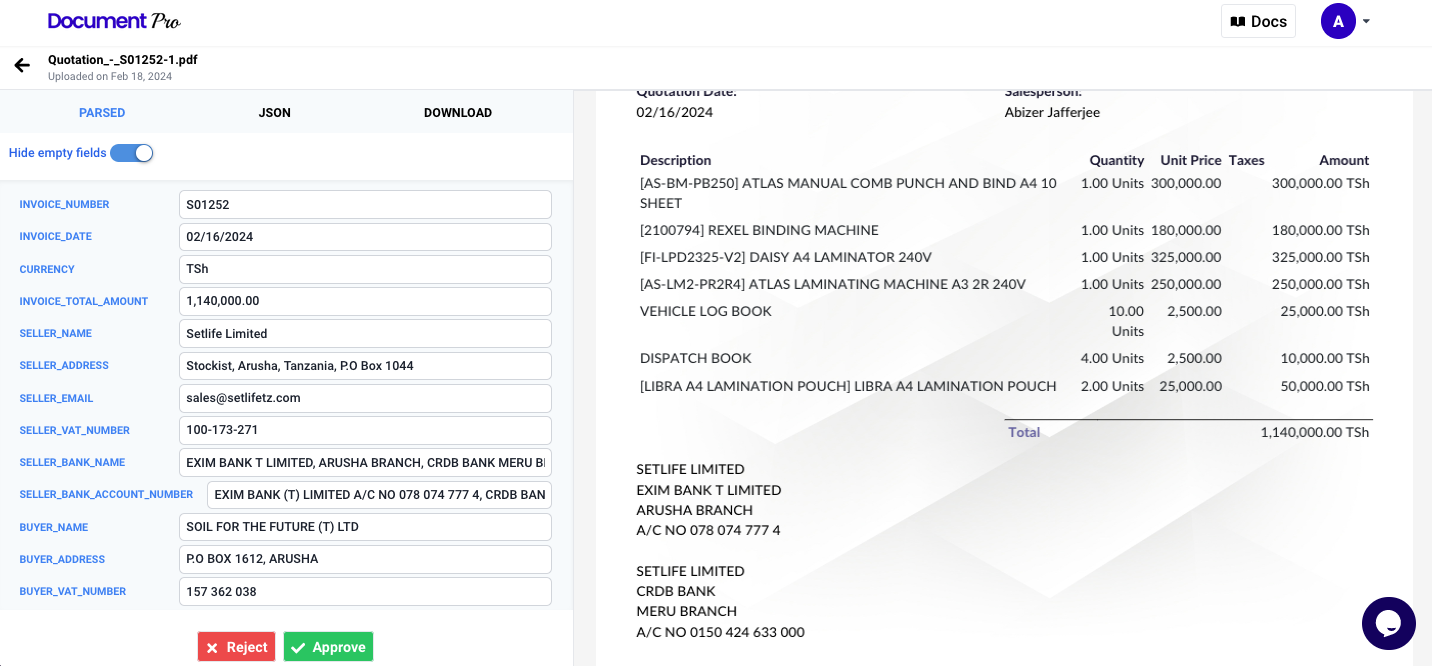Click the back arrow to return to documents
This screenshot has width=1432, height=666.
(22, 65)
